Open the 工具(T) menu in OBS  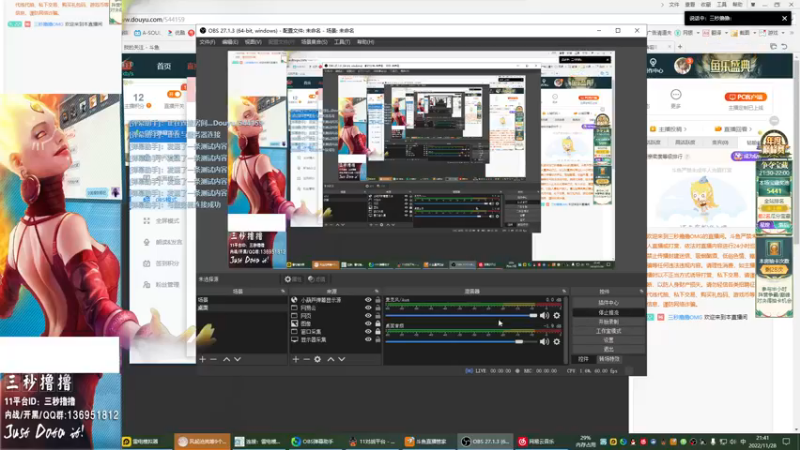click(342, 42)
